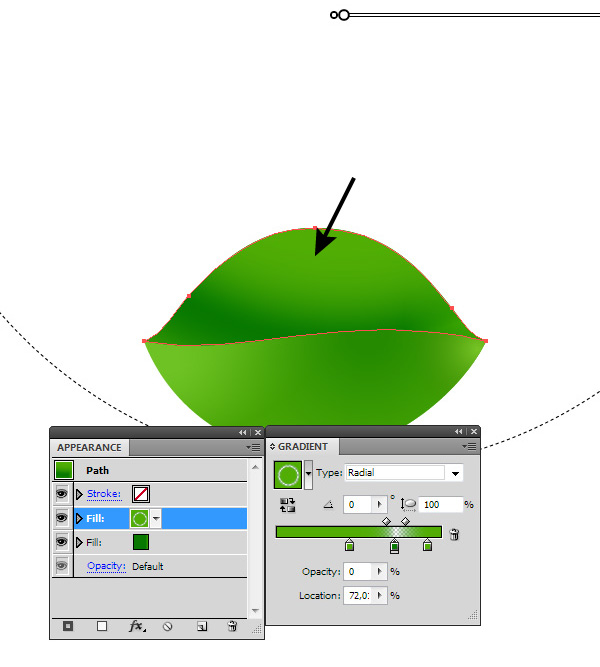Open the fx Add New Effect menu
This screenshot has width=600, height=667.
tap(137, 627)
